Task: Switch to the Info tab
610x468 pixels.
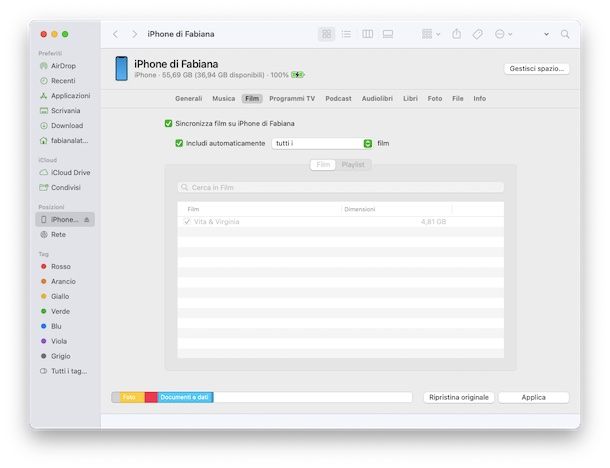Action: [480, 98]
